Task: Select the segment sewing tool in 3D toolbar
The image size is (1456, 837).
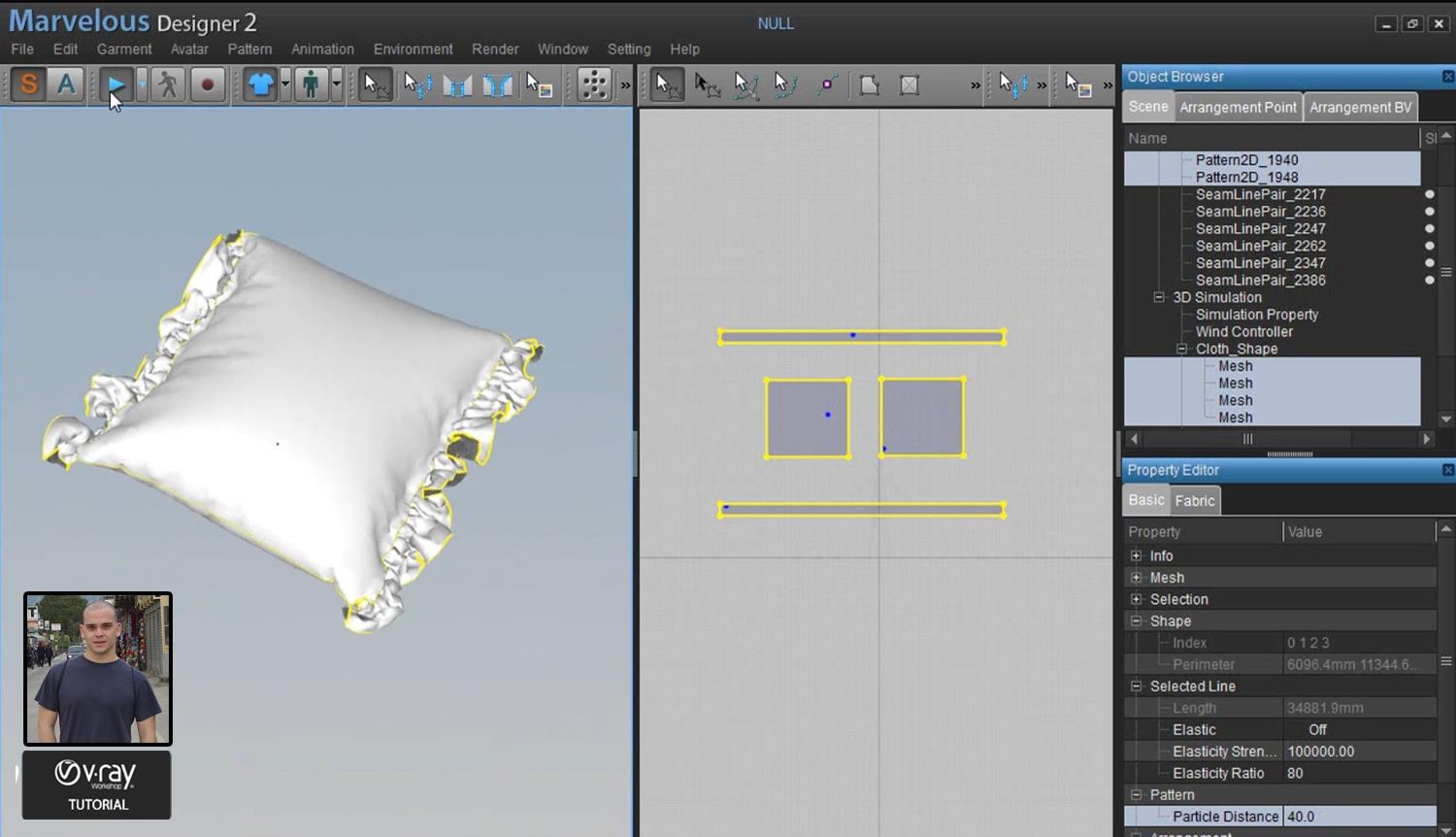Action: point(457,85)
